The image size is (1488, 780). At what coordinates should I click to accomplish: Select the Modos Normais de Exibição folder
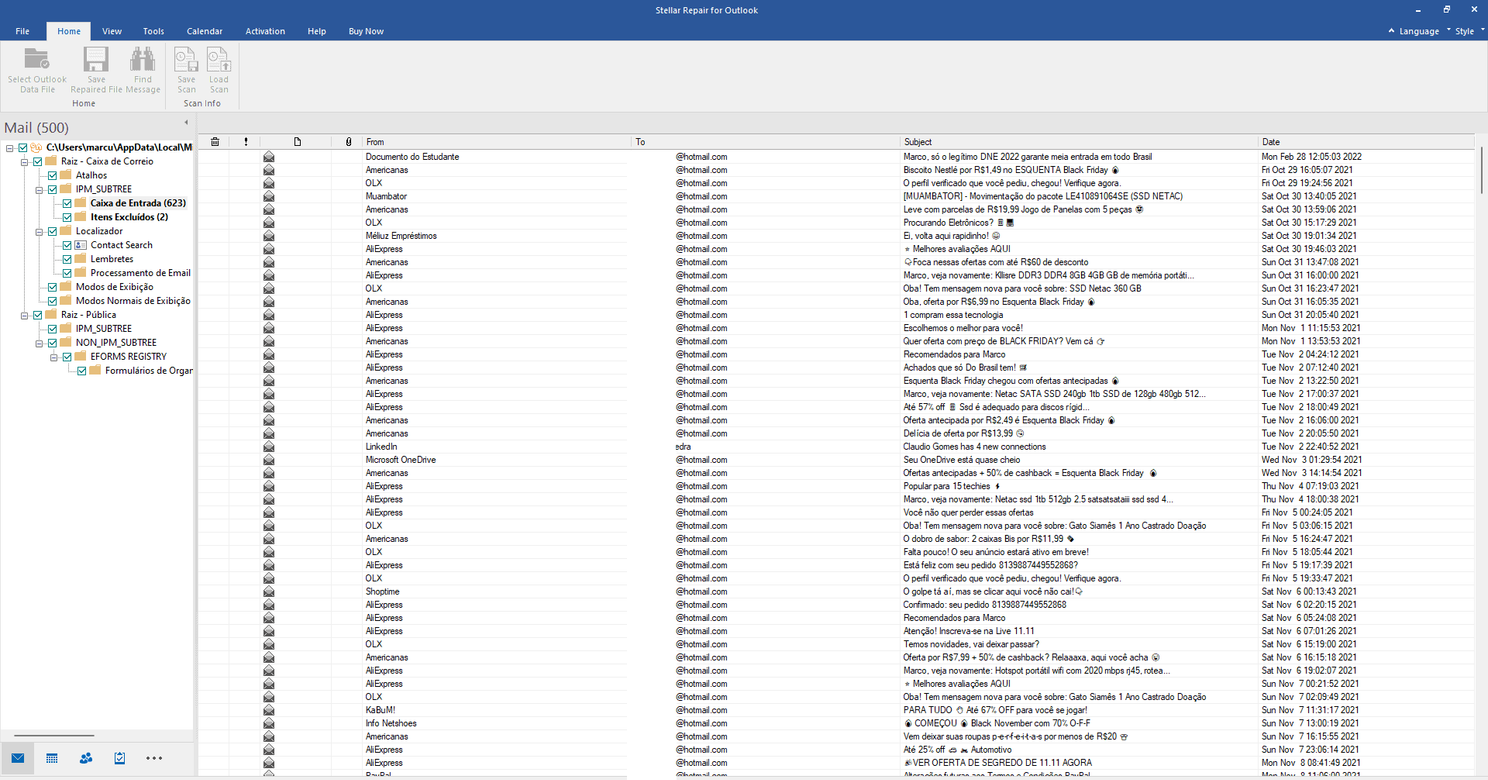click(133, 301)
